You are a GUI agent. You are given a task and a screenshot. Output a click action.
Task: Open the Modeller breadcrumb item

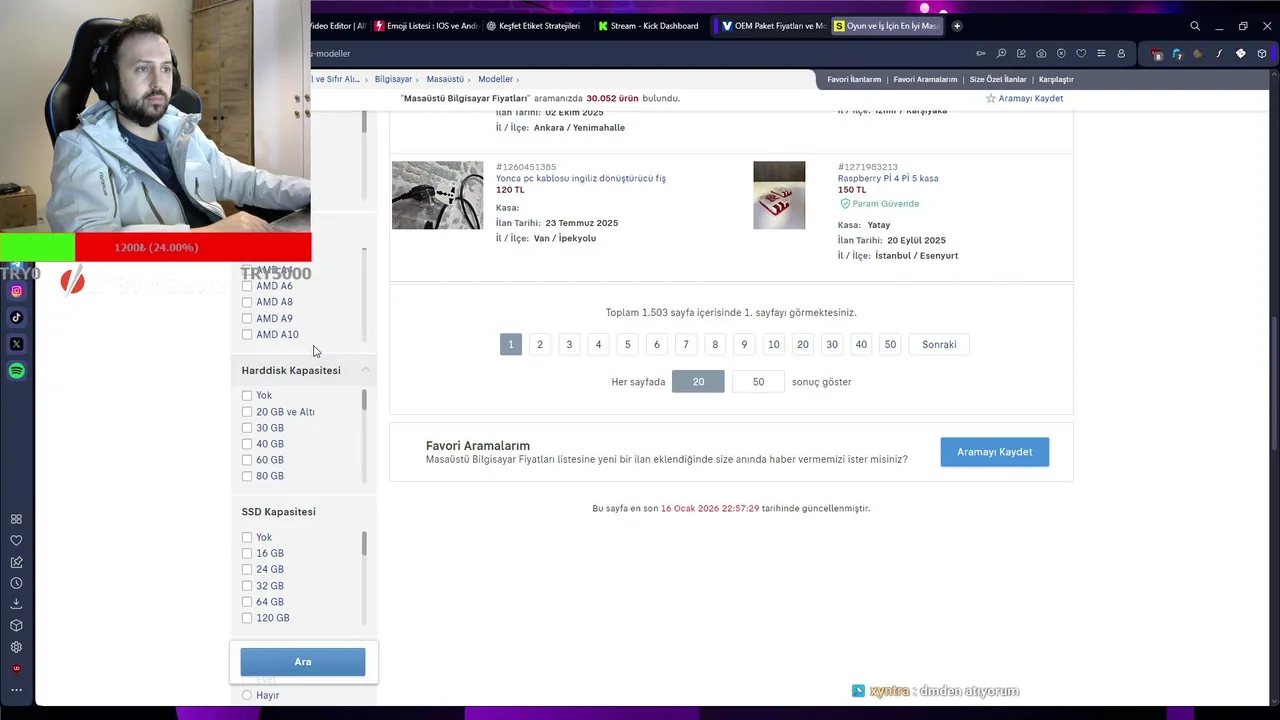[495, 79]
